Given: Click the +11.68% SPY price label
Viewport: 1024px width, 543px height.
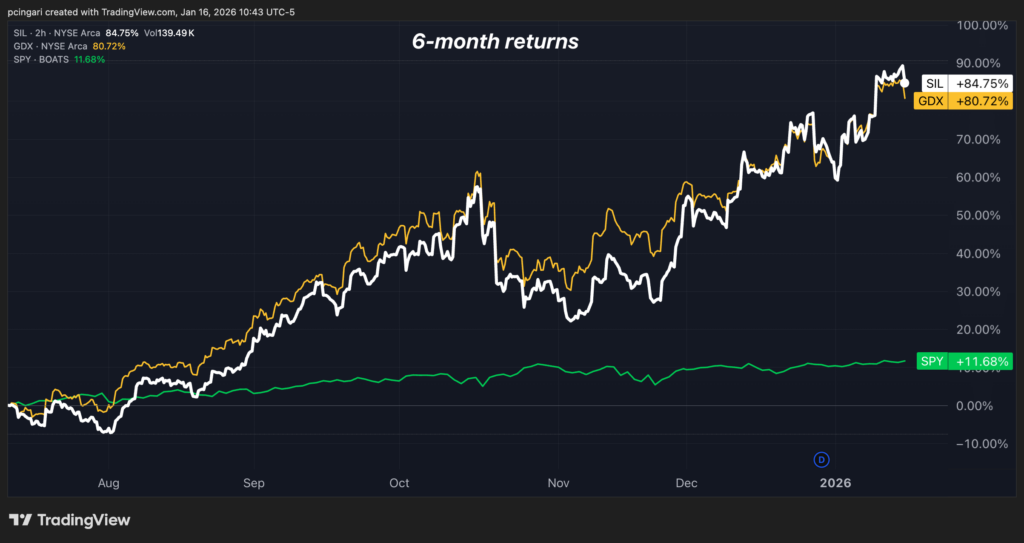Looking at the screenshot, I should coord(980,360).
